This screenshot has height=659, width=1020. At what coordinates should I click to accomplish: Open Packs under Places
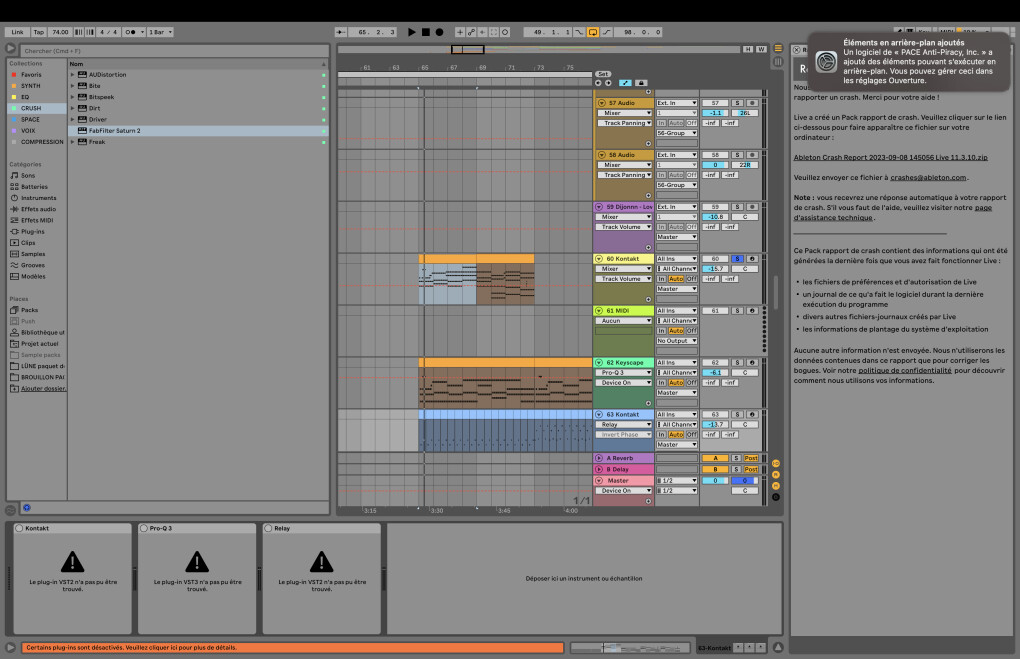point(29,310)
